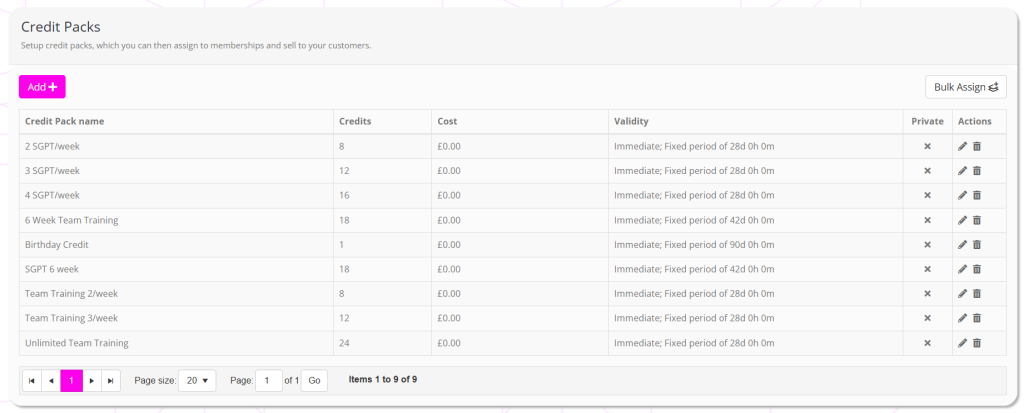Delete the Team Training 3/week pack
Image resolution: width=1024 pixels, height=413 pixels.
coord(977,318)
